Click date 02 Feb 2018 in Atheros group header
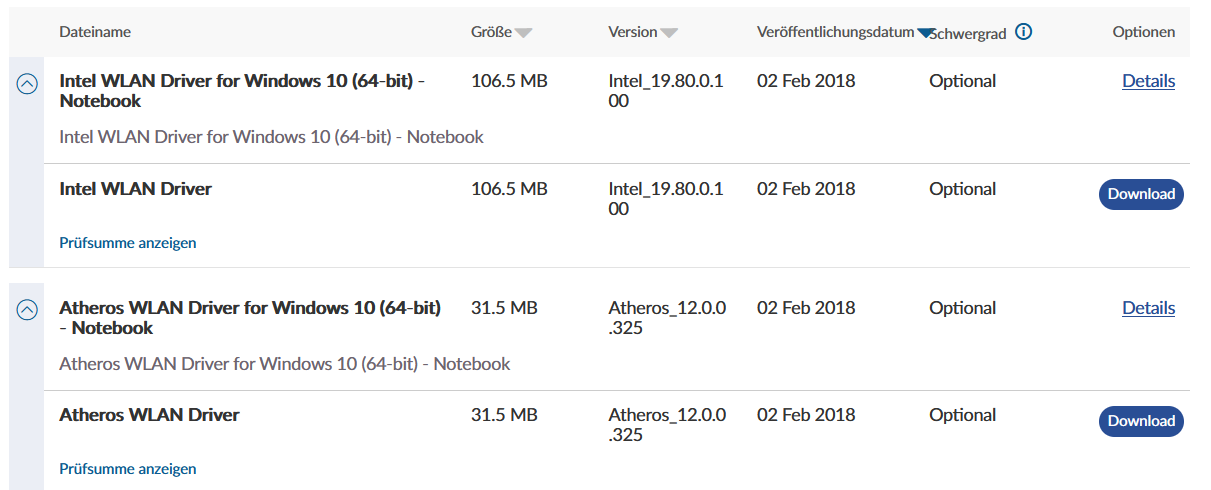1211x490 pixels. (806, 308)
